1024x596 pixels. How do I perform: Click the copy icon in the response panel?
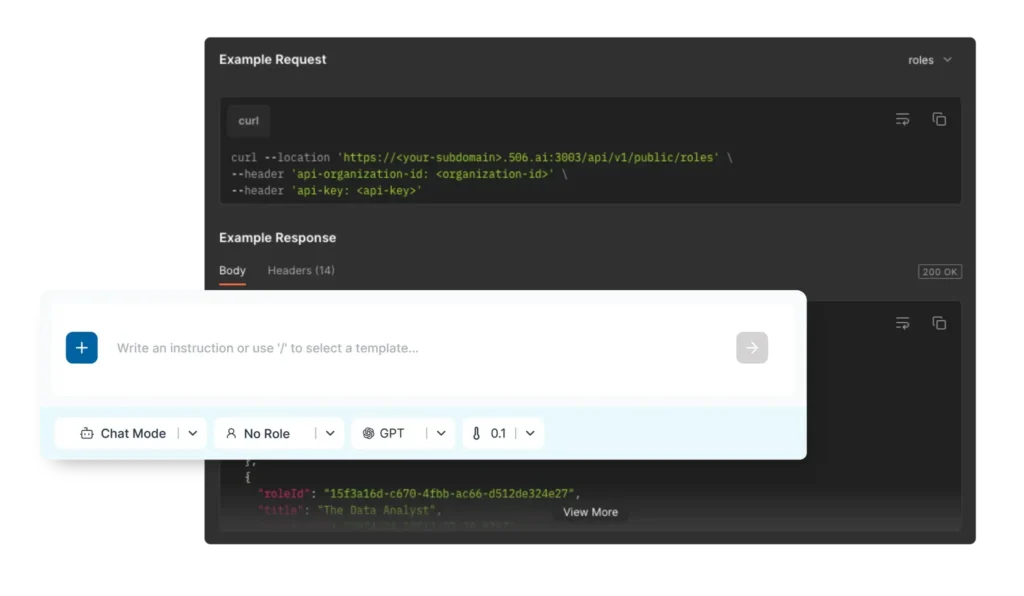pos(939,323)
